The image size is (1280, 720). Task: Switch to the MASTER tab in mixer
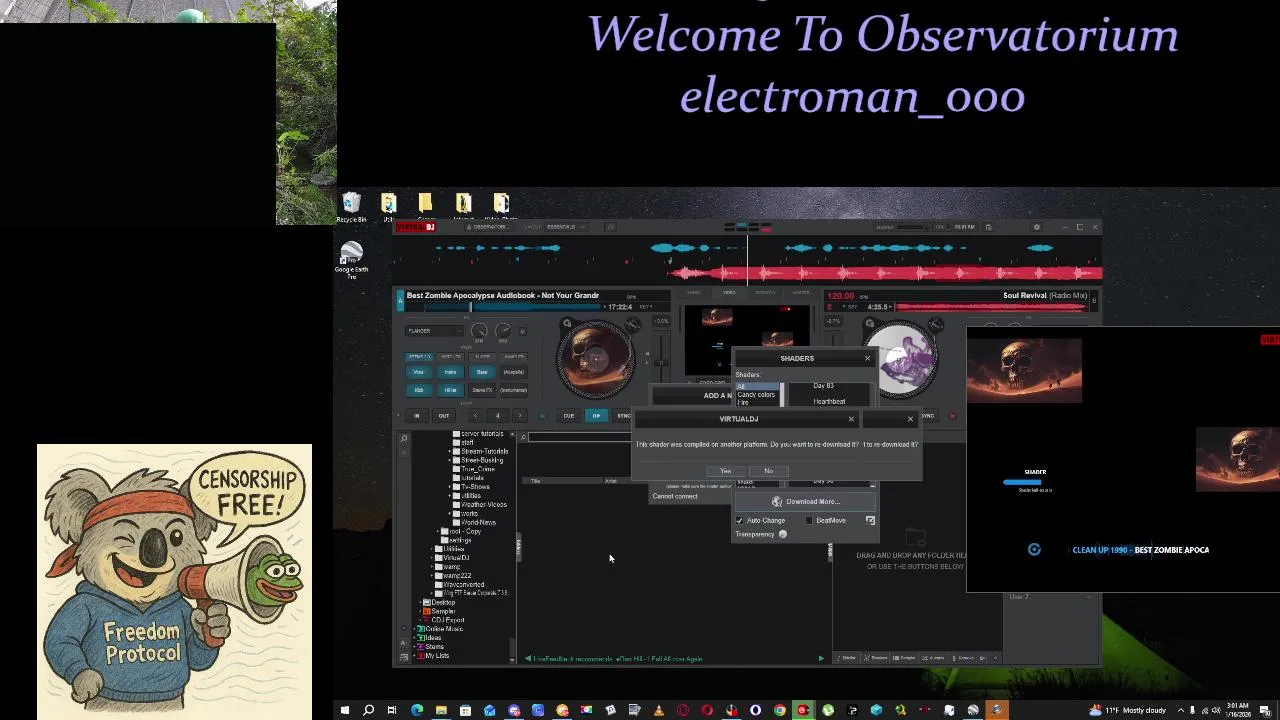point(801,293)
